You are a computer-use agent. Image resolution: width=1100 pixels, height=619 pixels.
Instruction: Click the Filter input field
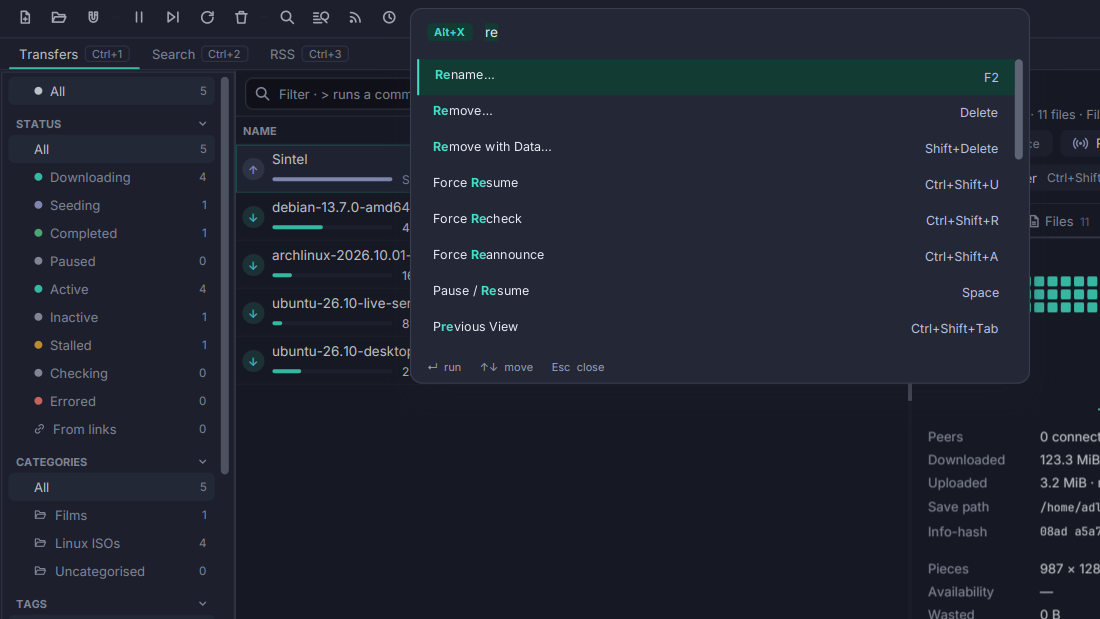coord(328,94)
